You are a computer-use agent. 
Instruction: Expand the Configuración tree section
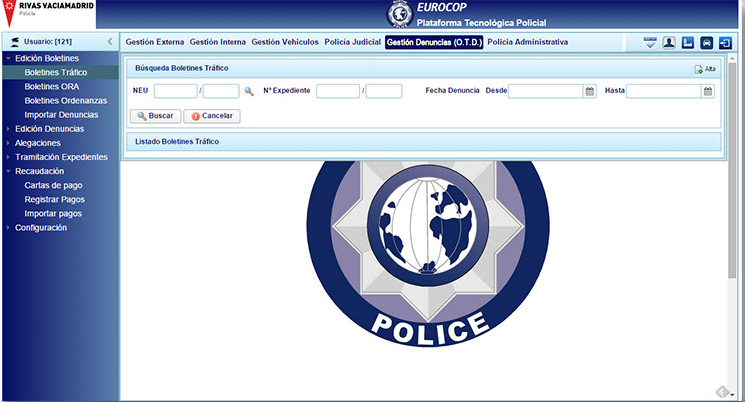[x=8, y=228]
